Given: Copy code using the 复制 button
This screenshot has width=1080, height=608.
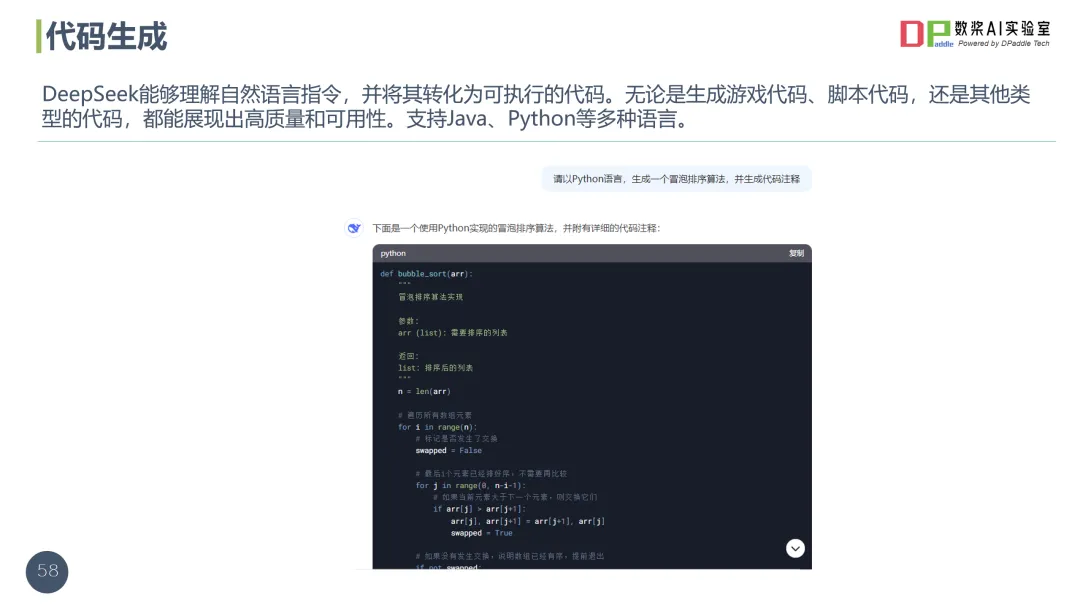Looking at the screenshot, I should [x=796, y=253].
